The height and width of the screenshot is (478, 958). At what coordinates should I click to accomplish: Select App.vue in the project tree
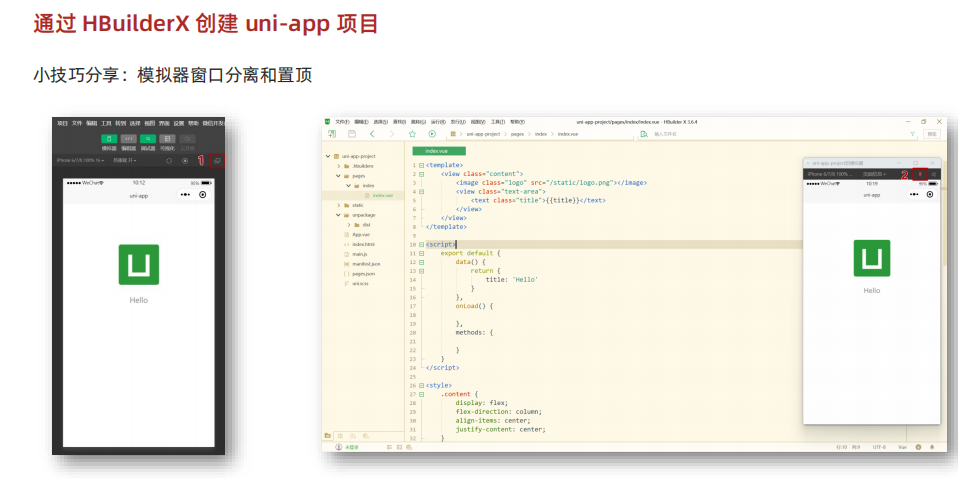pyautogui.click(x=360, y=235)
